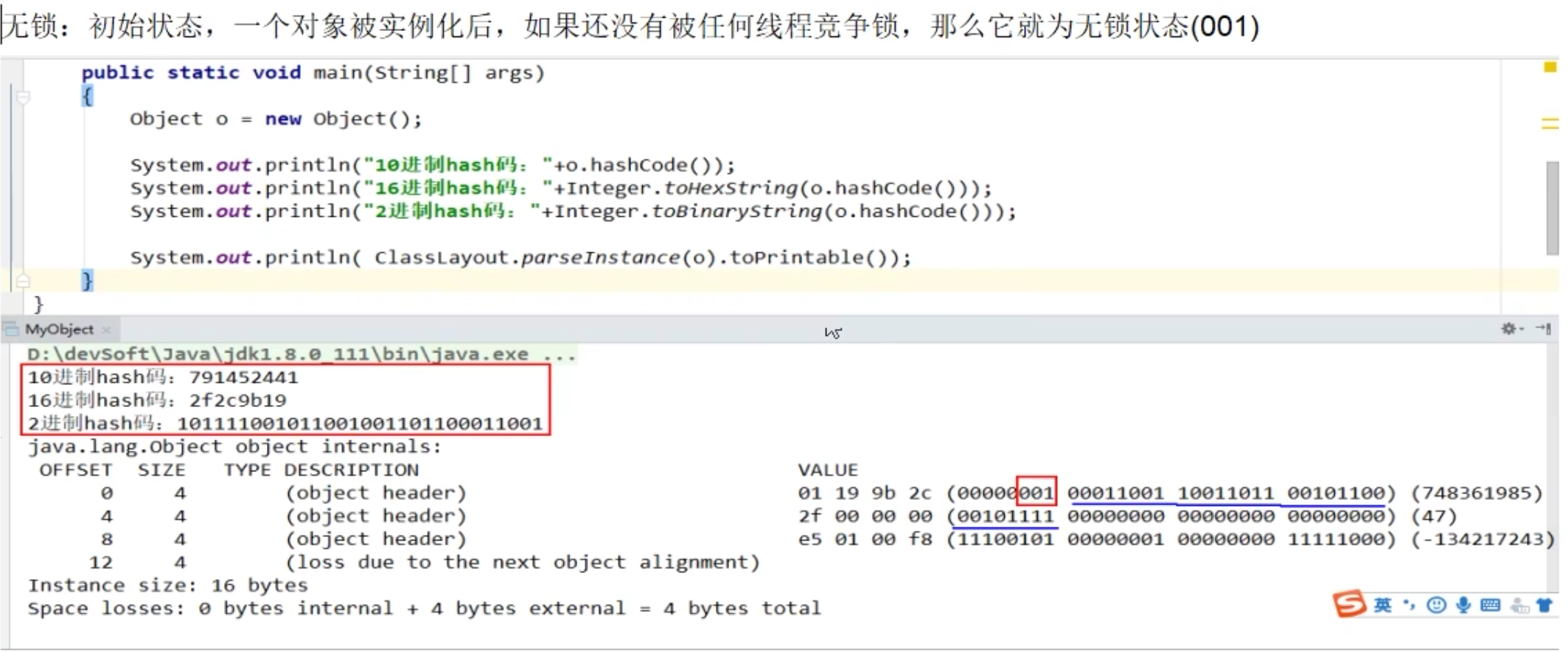Click the java.exe command path line
The width and height of the screenshot is (1568, 652).
(x=301, y=354)
